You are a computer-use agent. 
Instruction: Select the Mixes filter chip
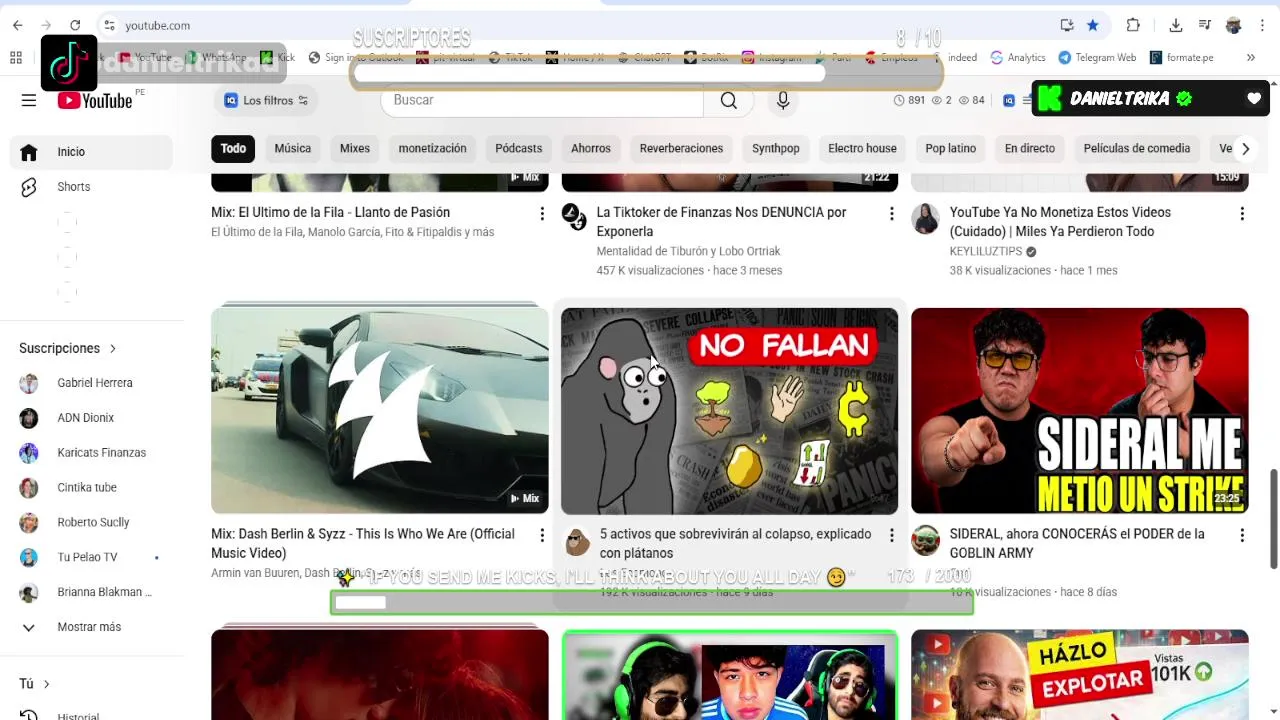[355, 148]
